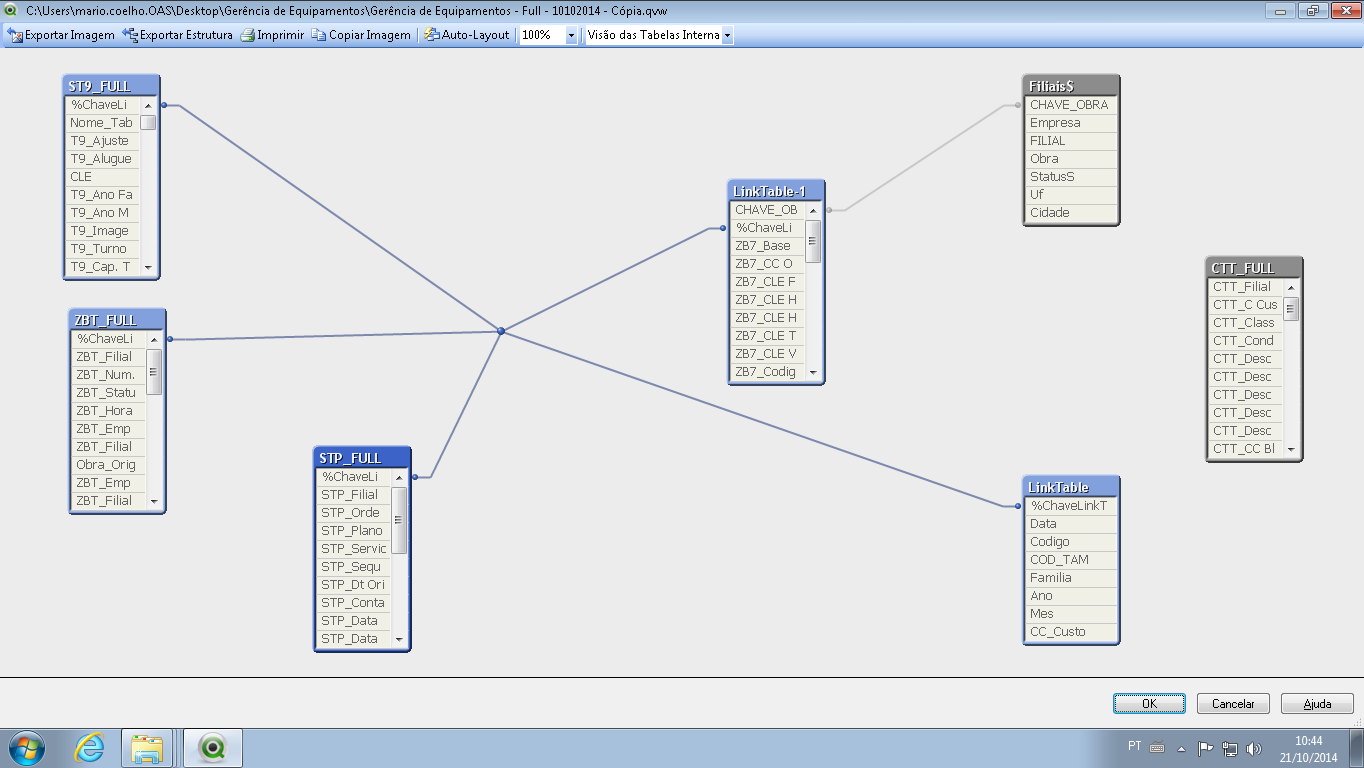Select the ST9_FULL table header
This screenshot has height=768, width=1364.
click(110, 86)
